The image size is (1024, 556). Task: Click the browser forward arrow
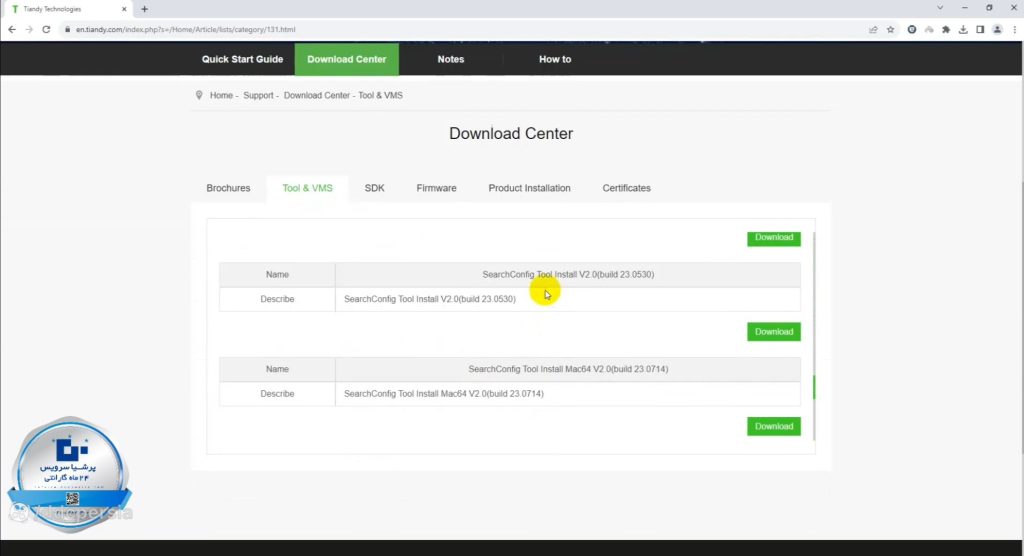[x=29, y=29]
